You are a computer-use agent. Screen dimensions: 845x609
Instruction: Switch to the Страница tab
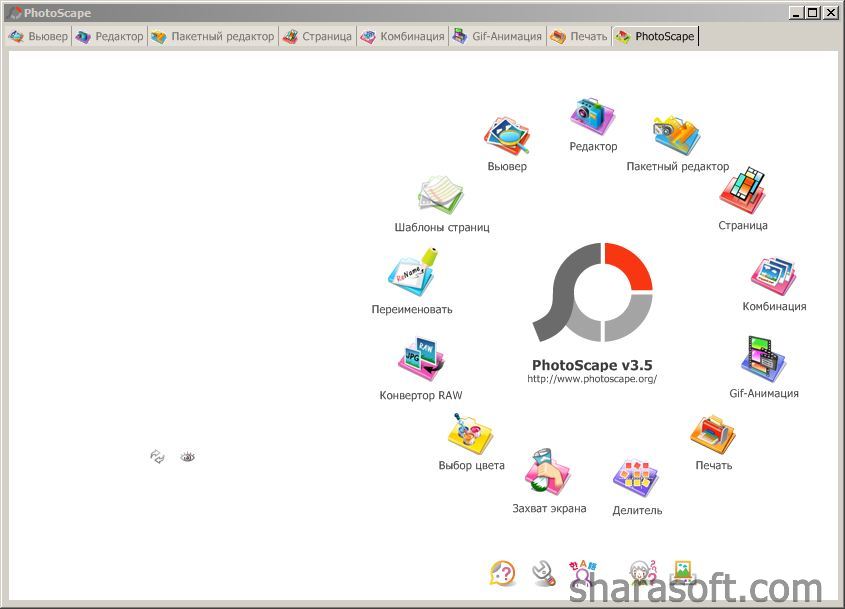pyautogui.click(x=317, y=37)
